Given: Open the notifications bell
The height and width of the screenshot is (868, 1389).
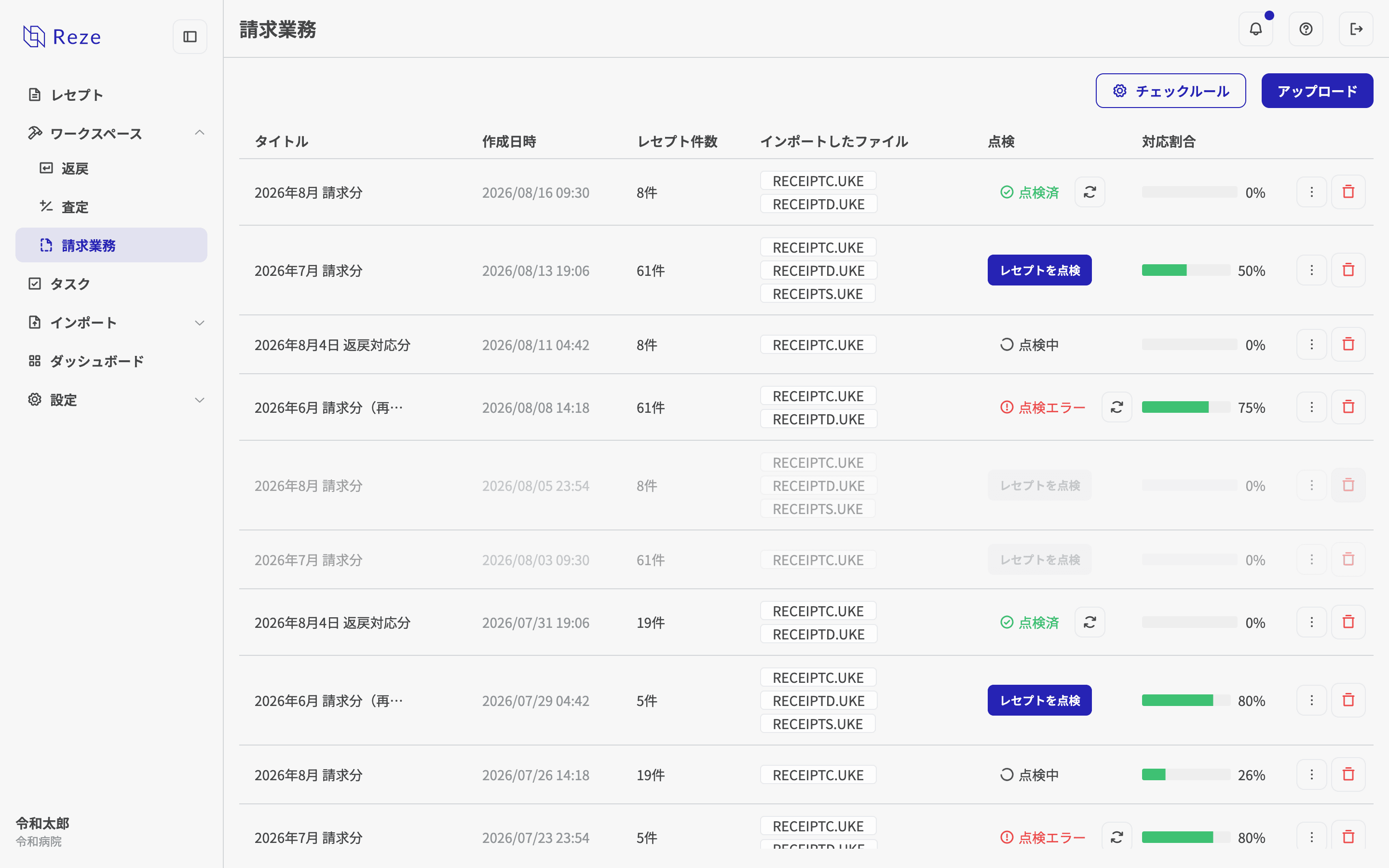Looking at the screenshot, I should pos(1255,29).
